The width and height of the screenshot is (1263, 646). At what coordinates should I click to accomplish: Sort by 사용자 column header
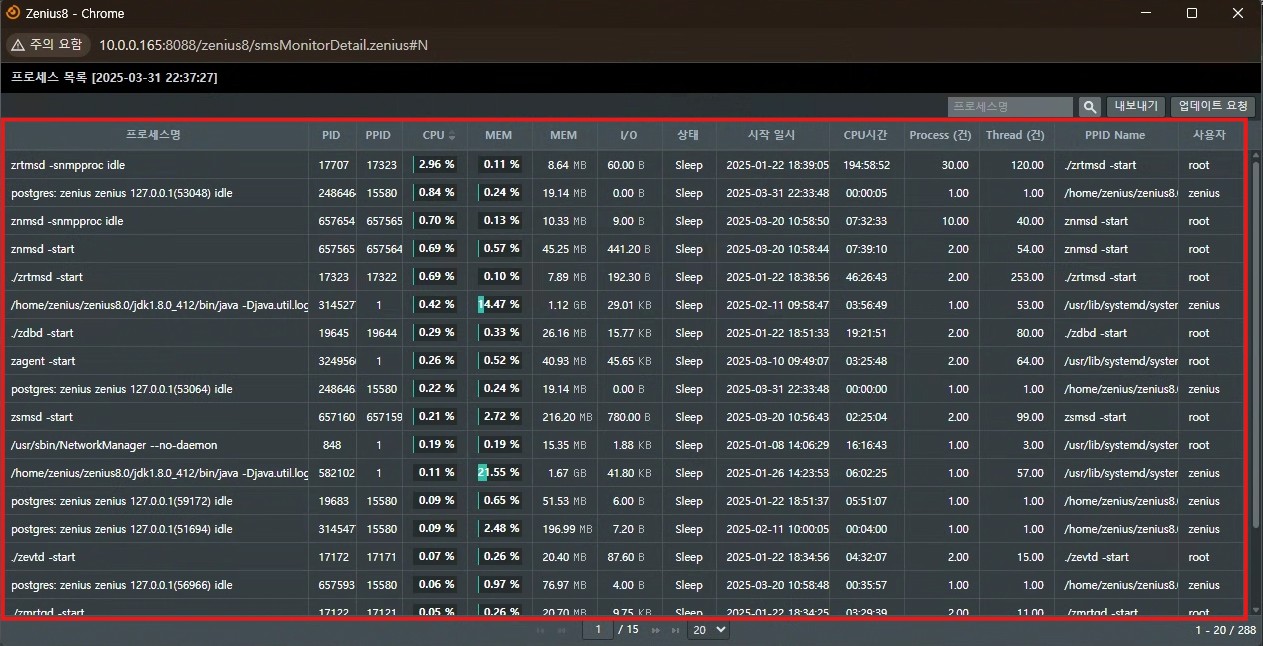pos(1209,135)
